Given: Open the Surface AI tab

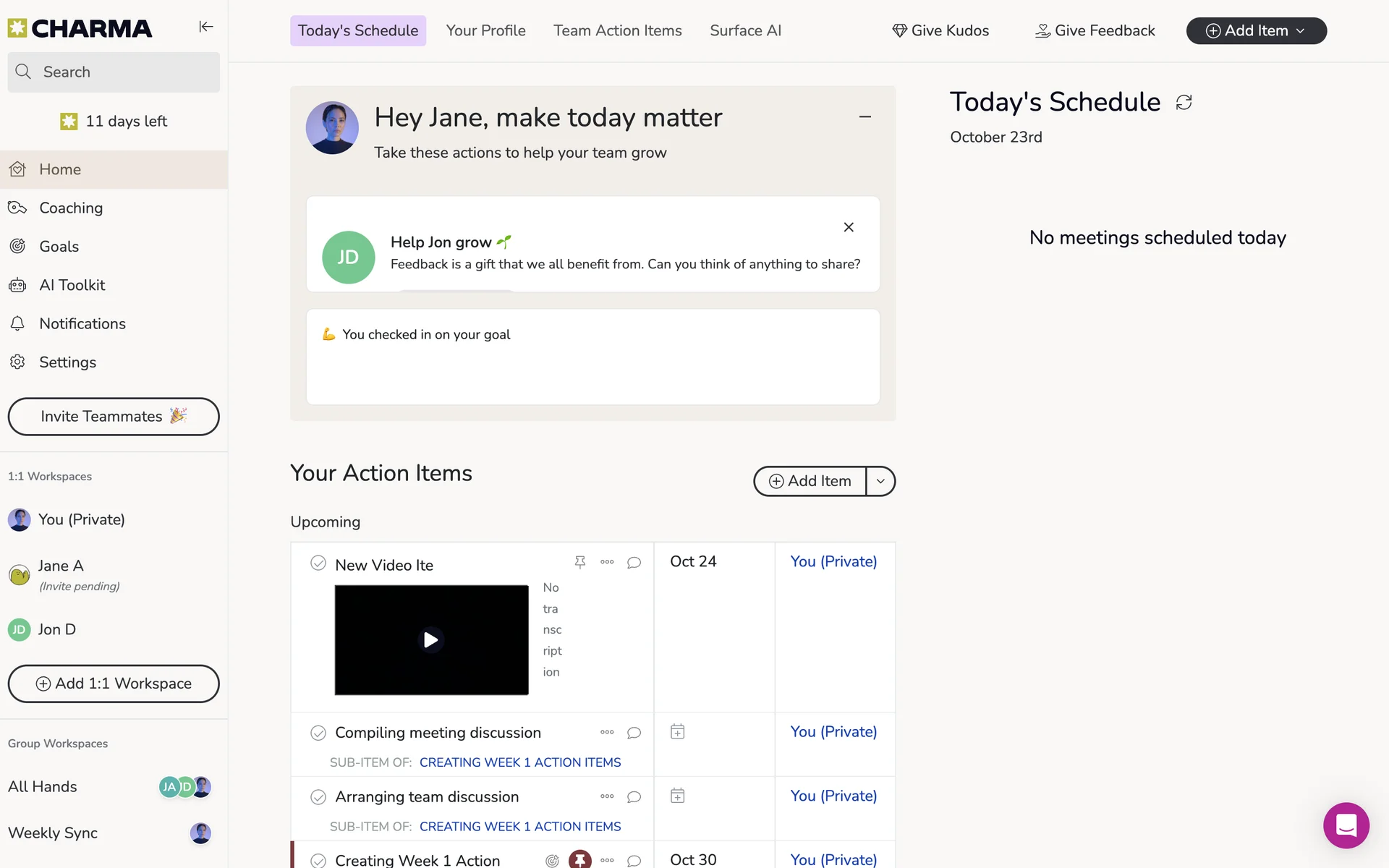Looking at the screenshot, I should (745, 30).
